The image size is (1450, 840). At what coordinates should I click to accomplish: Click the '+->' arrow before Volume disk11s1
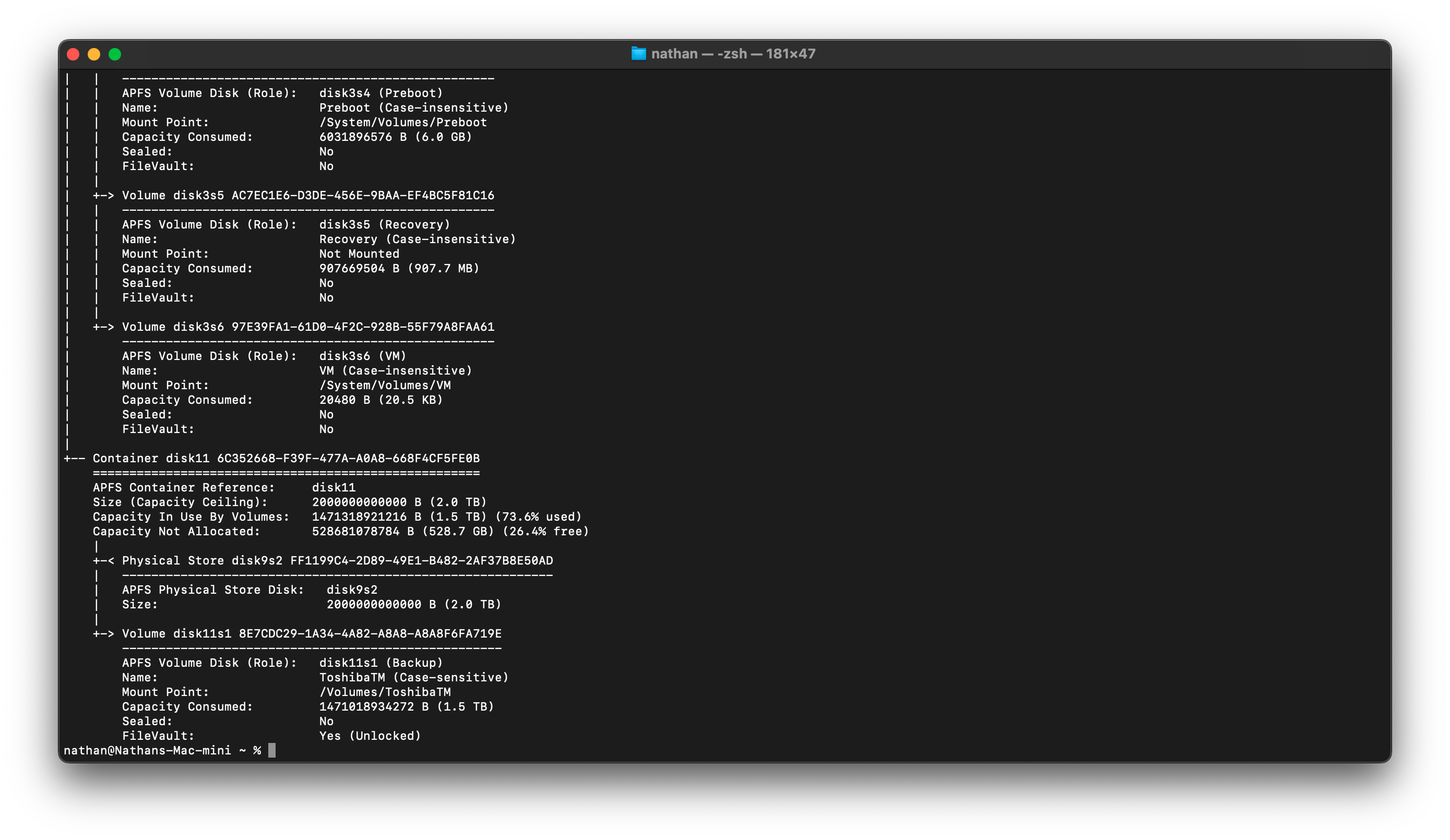click(103, 633)
